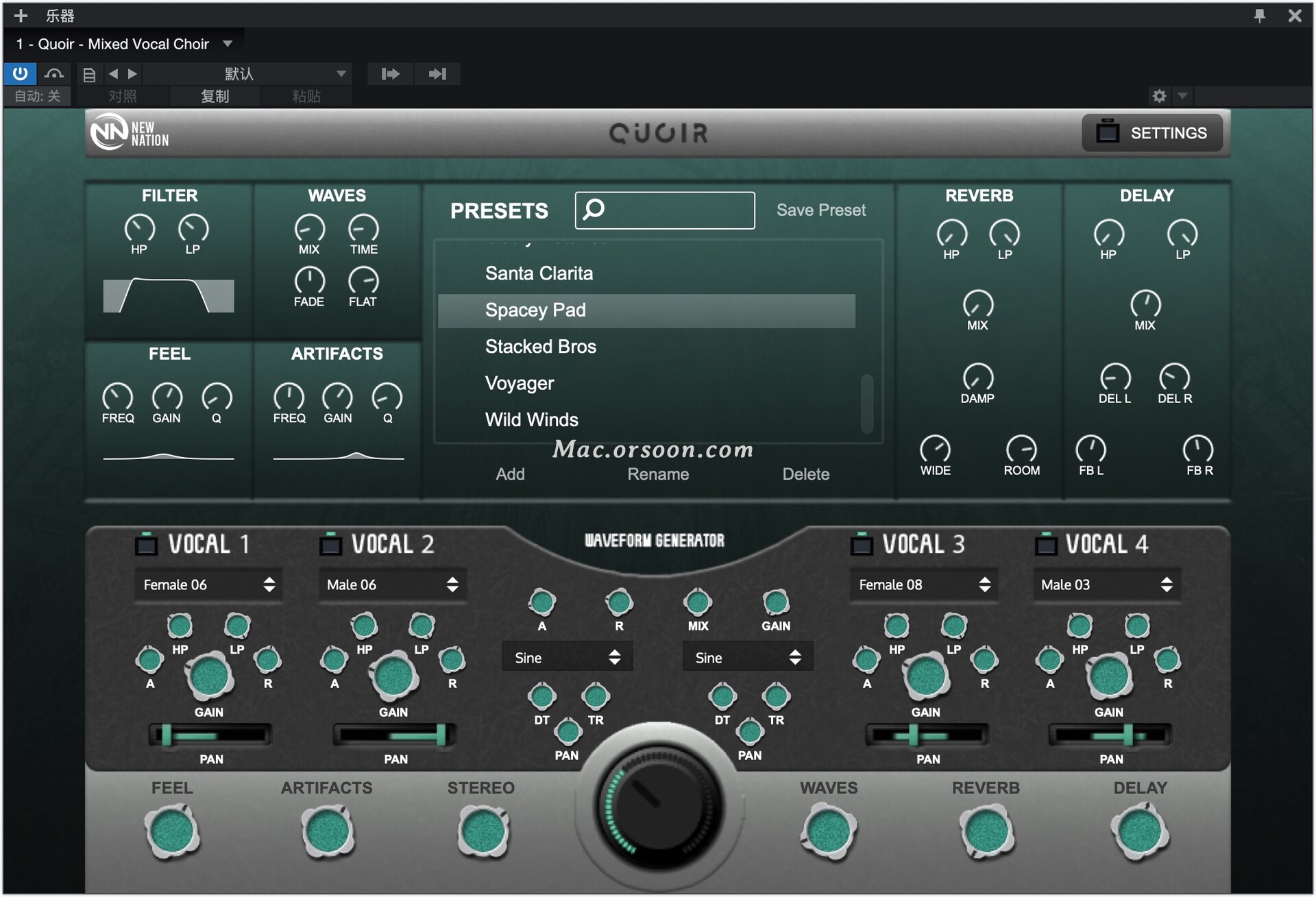Open the Female 06 voice dropdown

click(208, 585)
